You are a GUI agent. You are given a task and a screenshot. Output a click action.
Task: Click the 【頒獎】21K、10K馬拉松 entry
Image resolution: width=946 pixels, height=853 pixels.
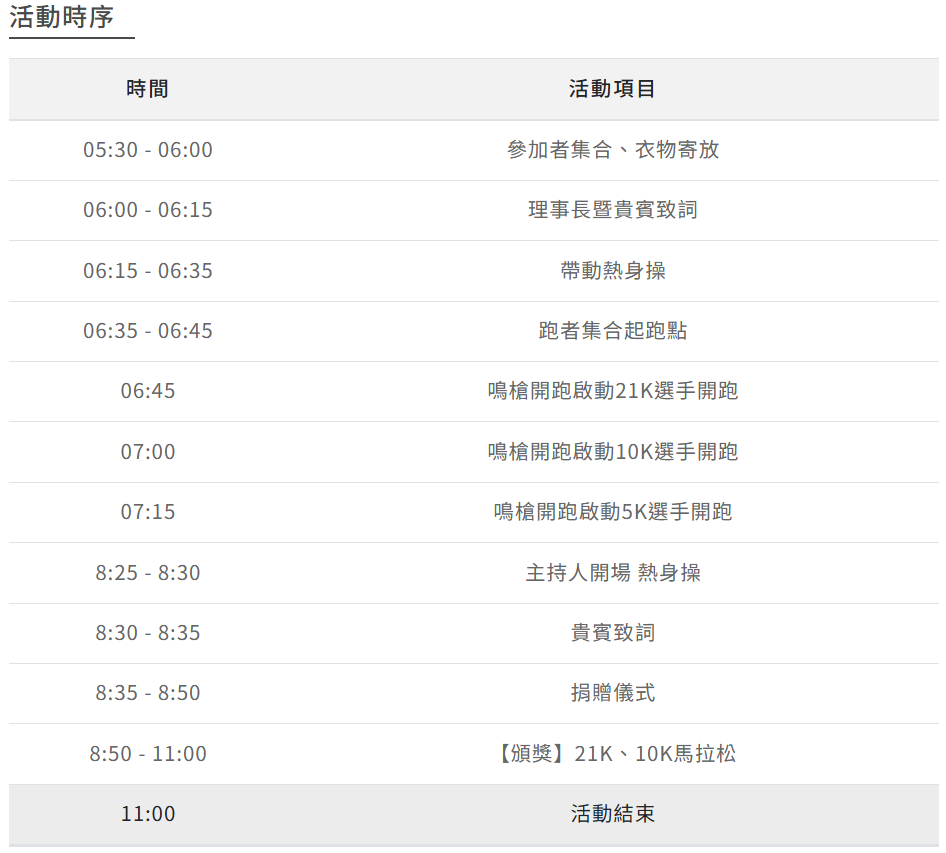[x=612, y=754]
